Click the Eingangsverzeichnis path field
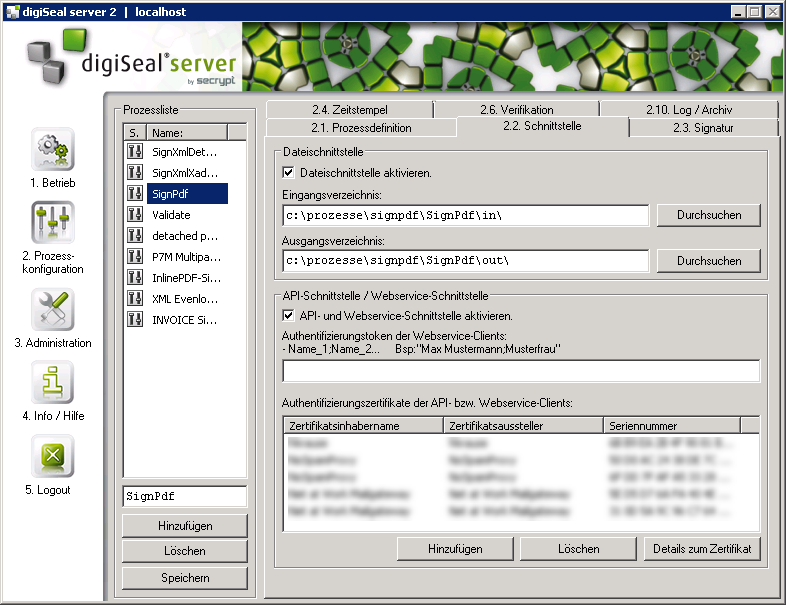 [466, 216]
